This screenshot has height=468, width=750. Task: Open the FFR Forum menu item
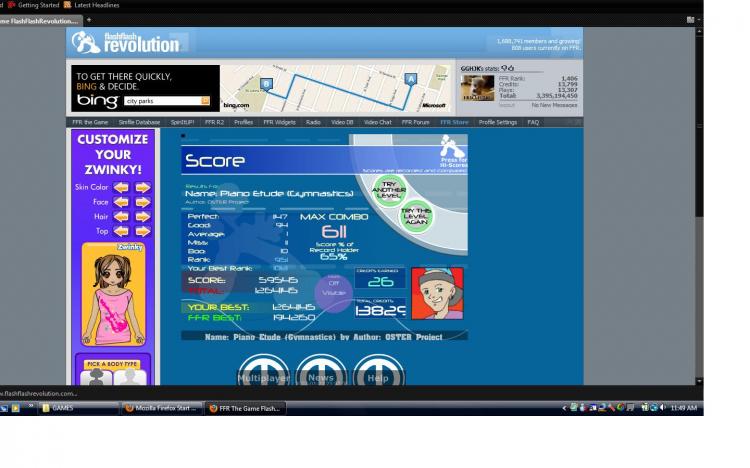(x=415, y=123)
